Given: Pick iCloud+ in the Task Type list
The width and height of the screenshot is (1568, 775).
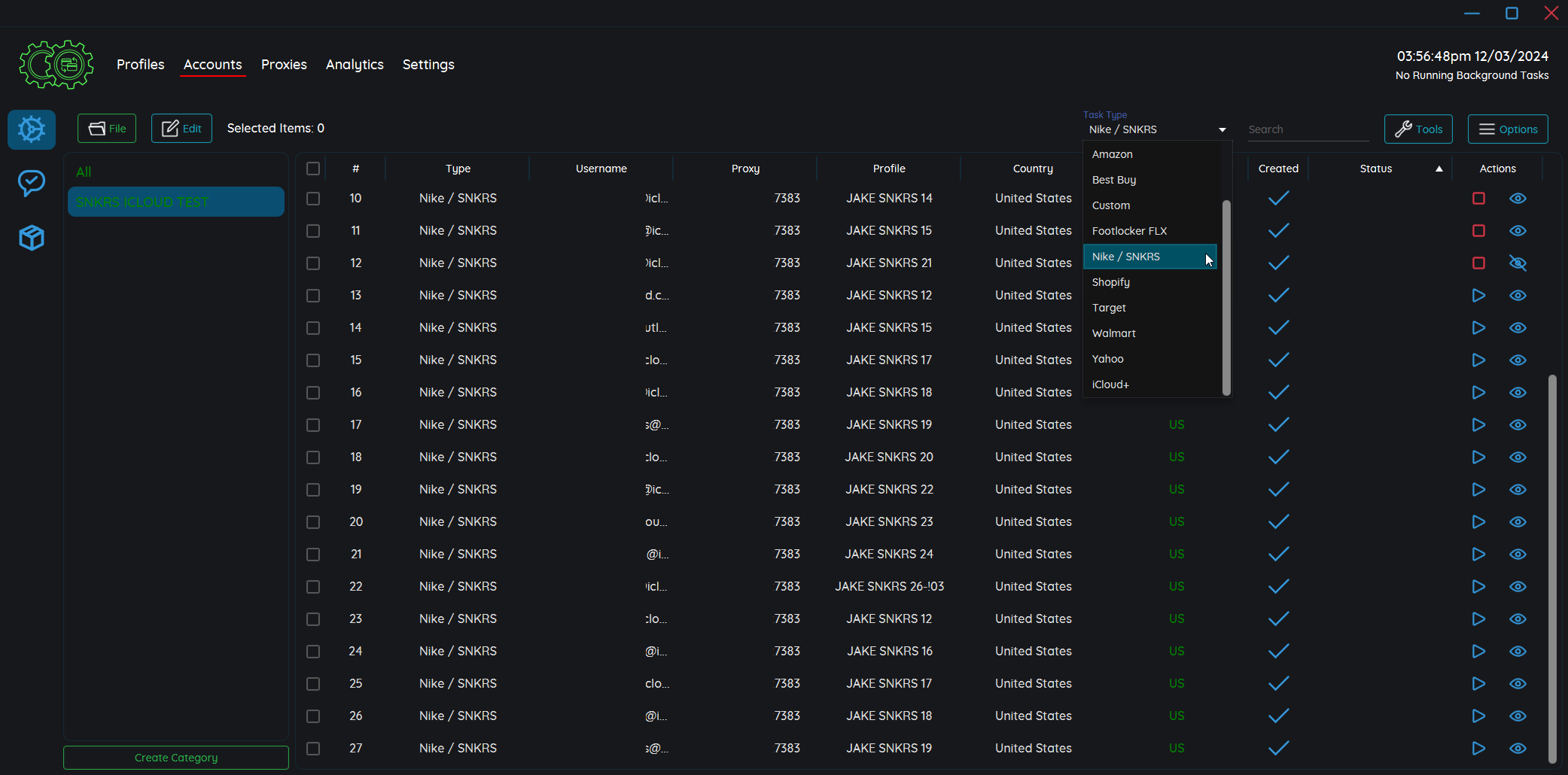Looking at the screenshot, I should coord(1110,384).
